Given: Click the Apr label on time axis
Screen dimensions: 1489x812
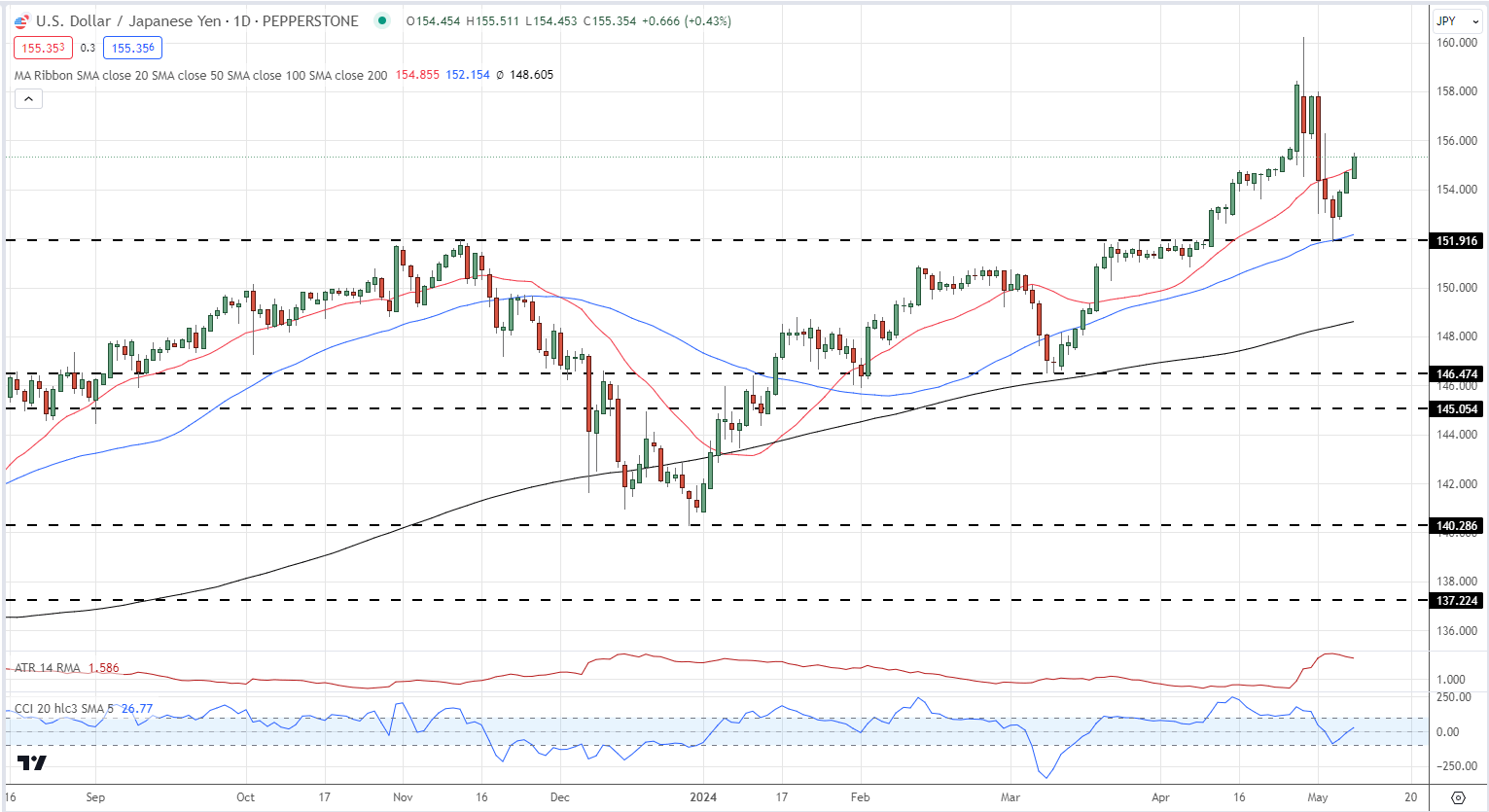Looking at the screenshot, I should pos(1160,797).
